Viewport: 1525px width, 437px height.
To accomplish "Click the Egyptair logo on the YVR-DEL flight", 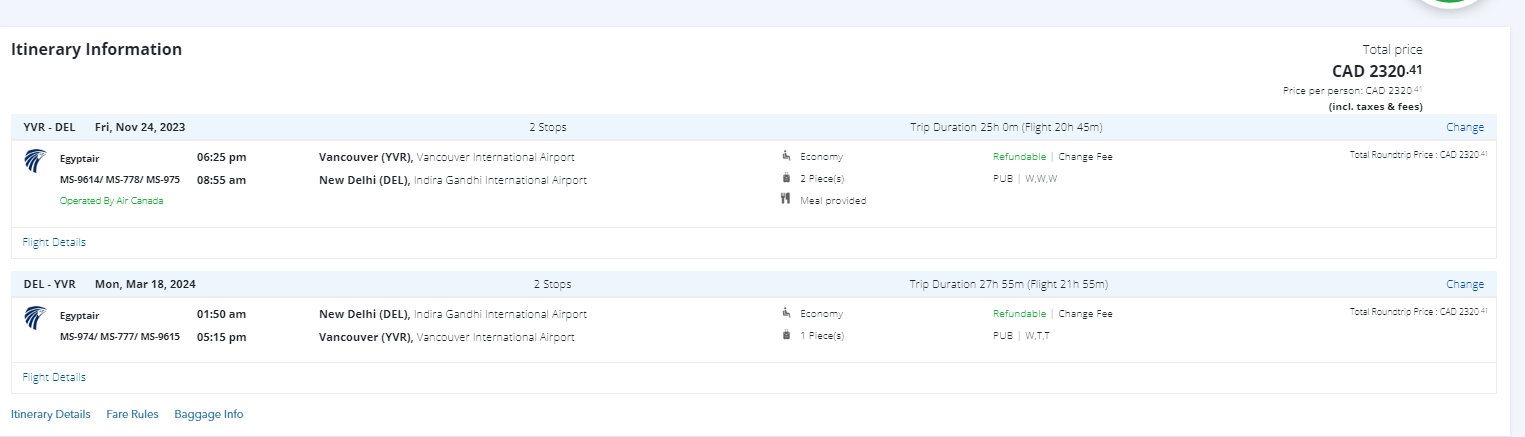I will [35, 160].
